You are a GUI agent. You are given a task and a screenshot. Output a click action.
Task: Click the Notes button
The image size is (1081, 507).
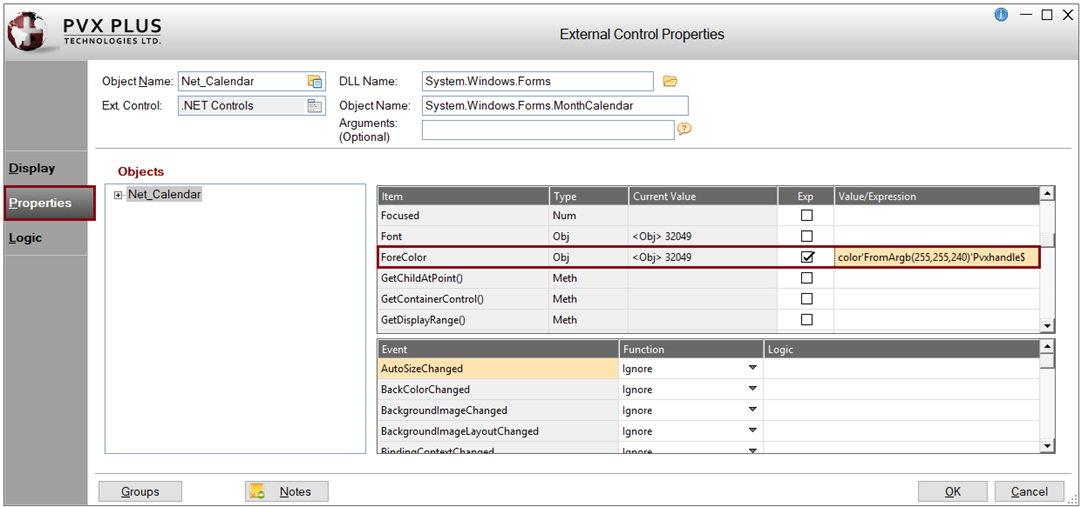[x=286, y=491]
